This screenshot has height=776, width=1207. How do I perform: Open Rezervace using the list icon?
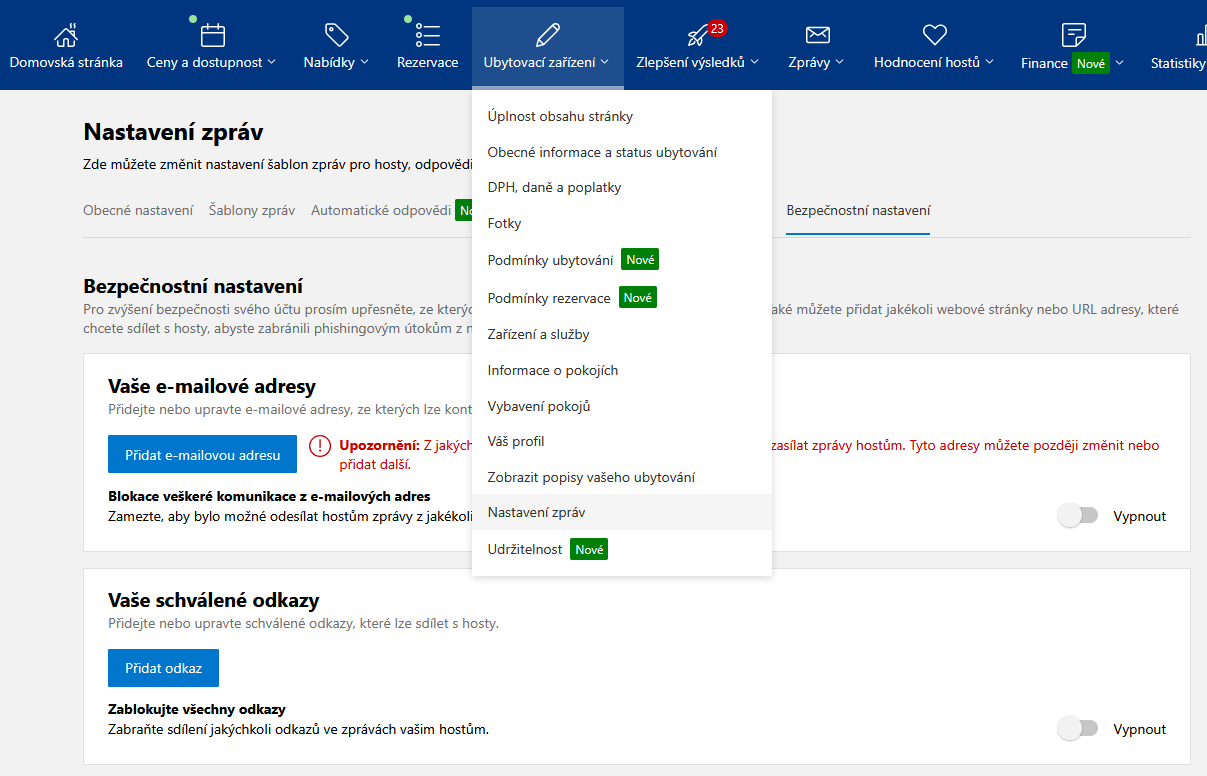[427, 33]
